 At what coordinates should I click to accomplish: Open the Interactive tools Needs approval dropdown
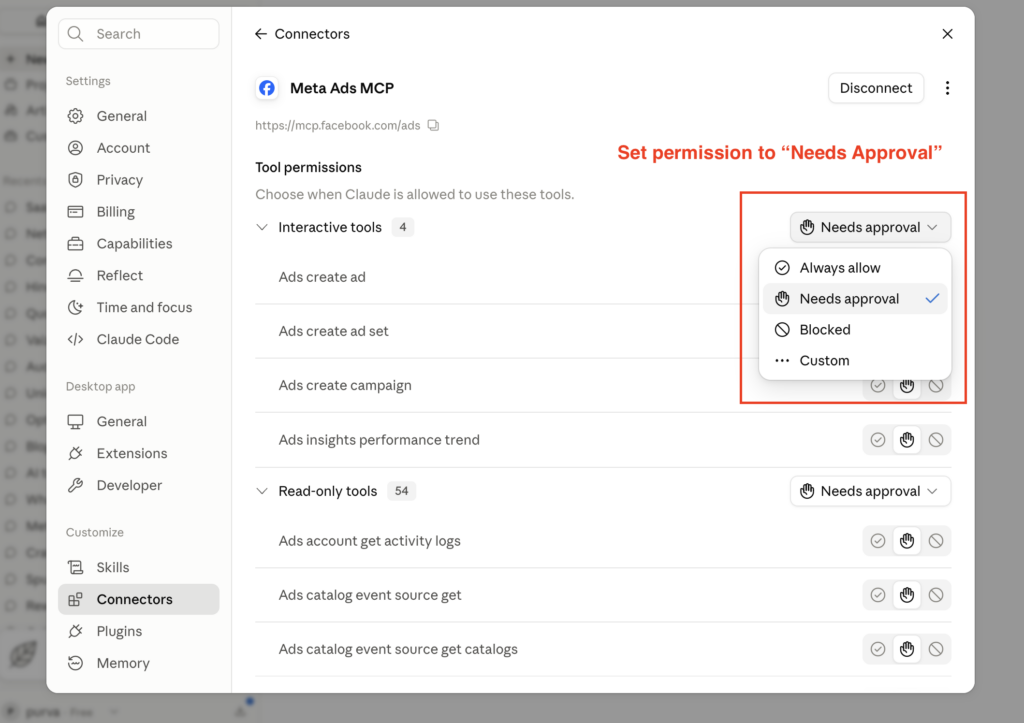click(x=870, y=227)
